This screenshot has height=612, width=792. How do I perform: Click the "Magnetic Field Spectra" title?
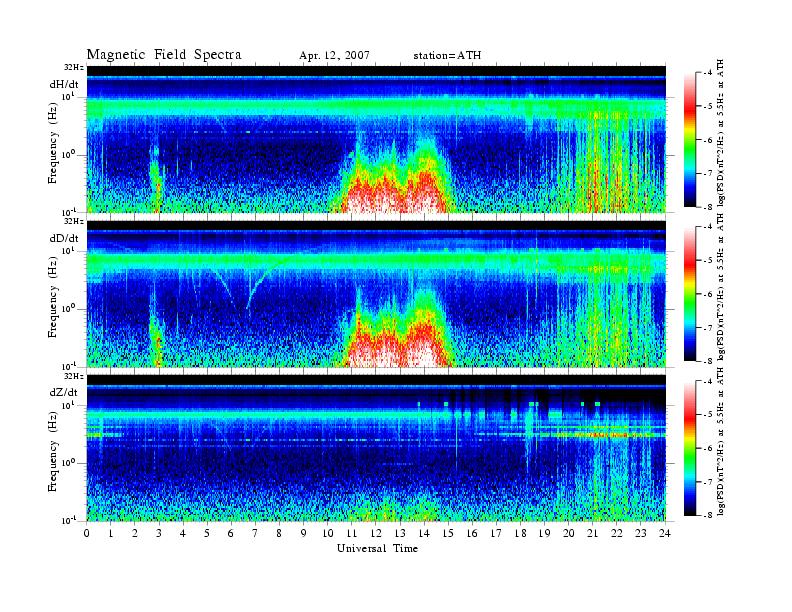point(164,55)
